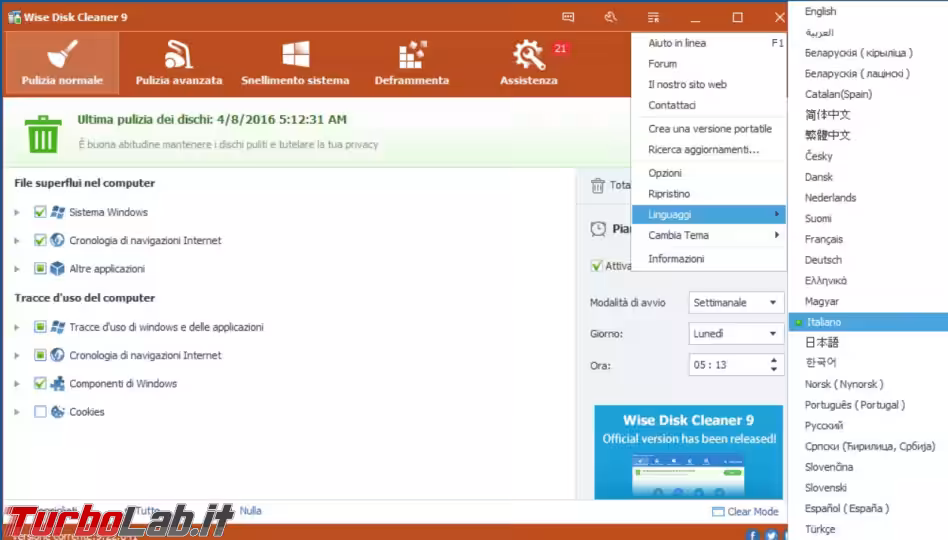Expand Componenti di Windows node

pos(17,384)
